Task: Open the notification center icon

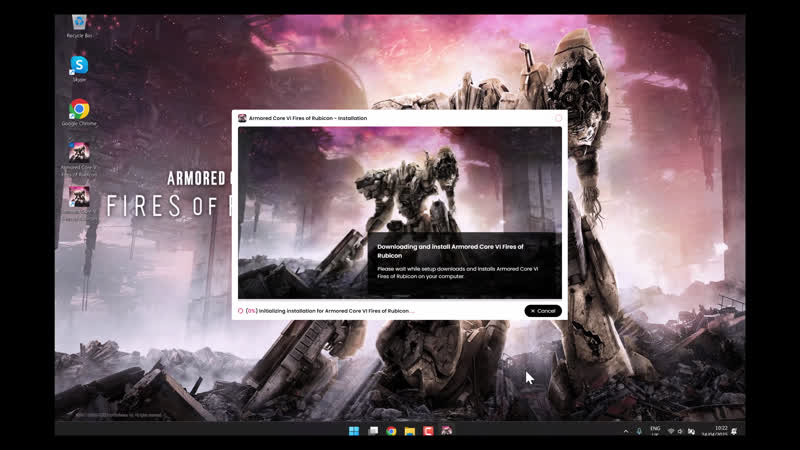Action: click(x=734, y=431)
